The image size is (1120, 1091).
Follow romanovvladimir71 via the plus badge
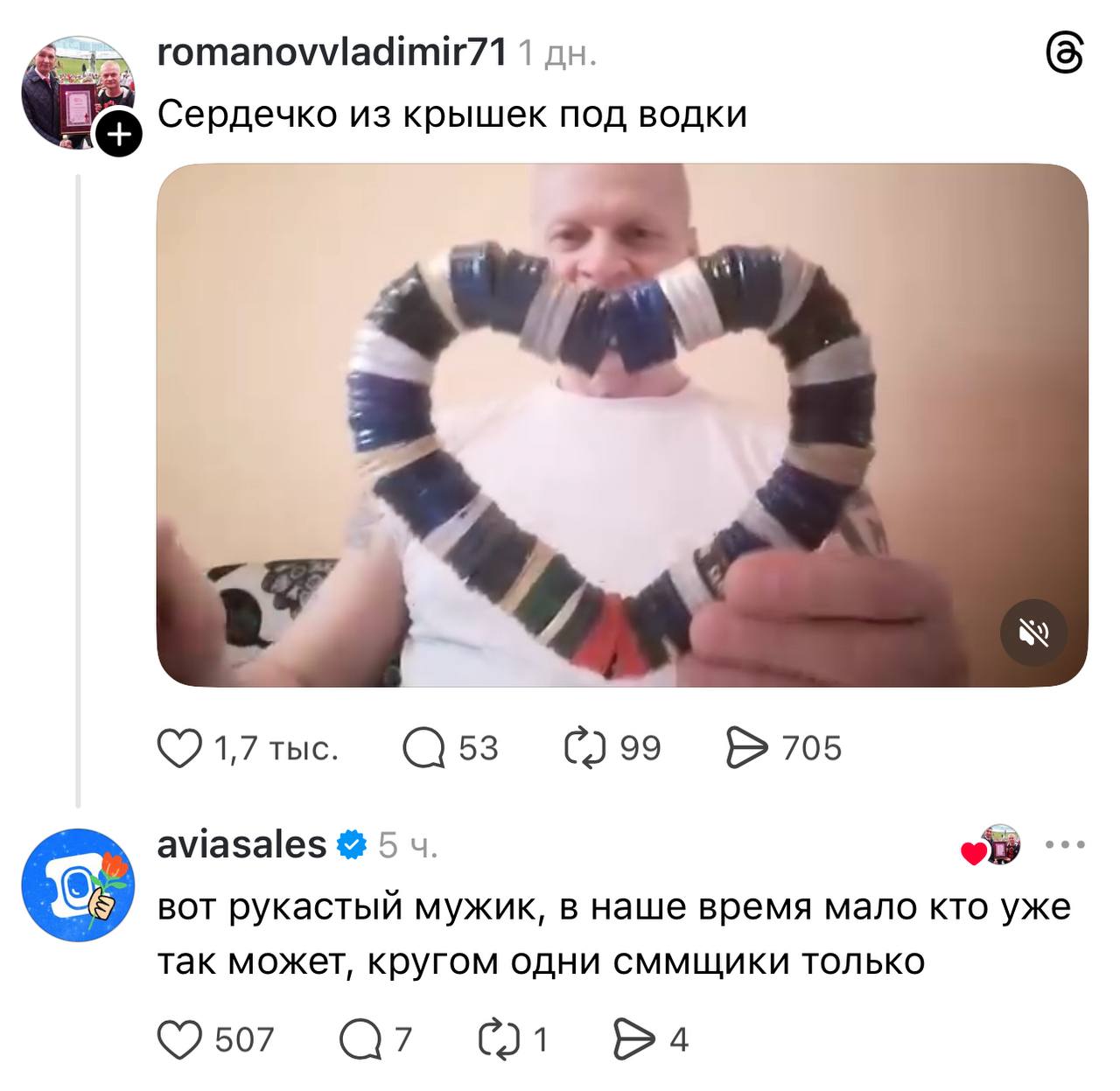click(118, 135)
